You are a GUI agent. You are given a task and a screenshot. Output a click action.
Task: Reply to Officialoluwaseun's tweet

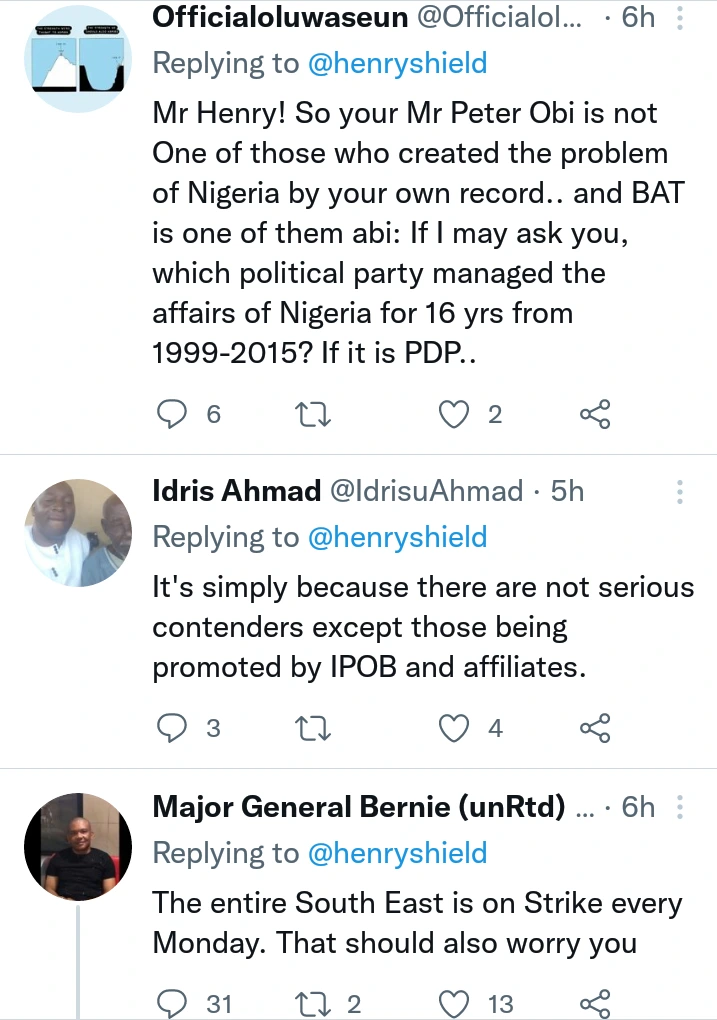(x=174, y=414)
